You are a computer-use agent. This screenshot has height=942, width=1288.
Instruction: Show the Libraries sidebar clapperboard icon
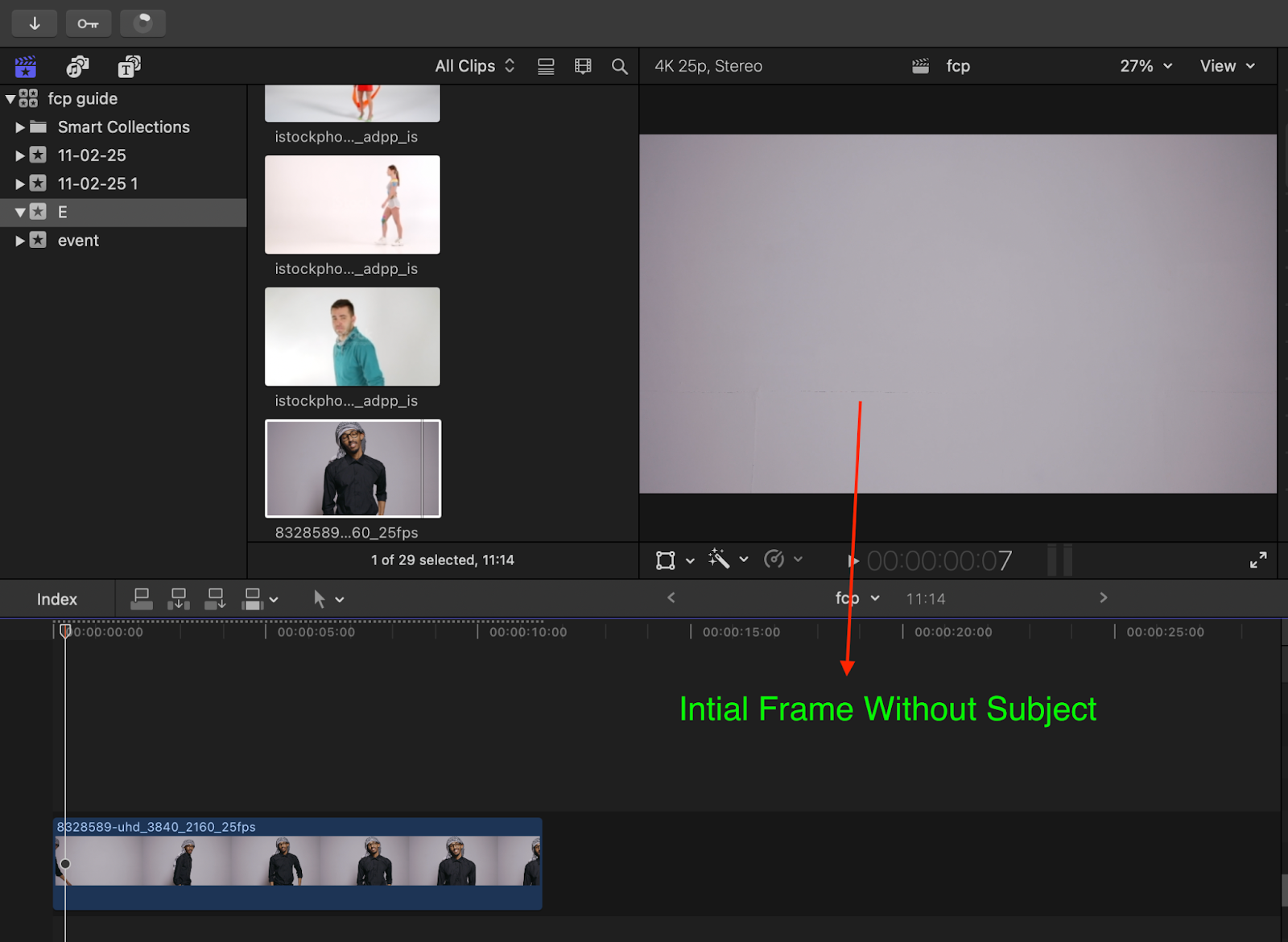click(26, 66)
